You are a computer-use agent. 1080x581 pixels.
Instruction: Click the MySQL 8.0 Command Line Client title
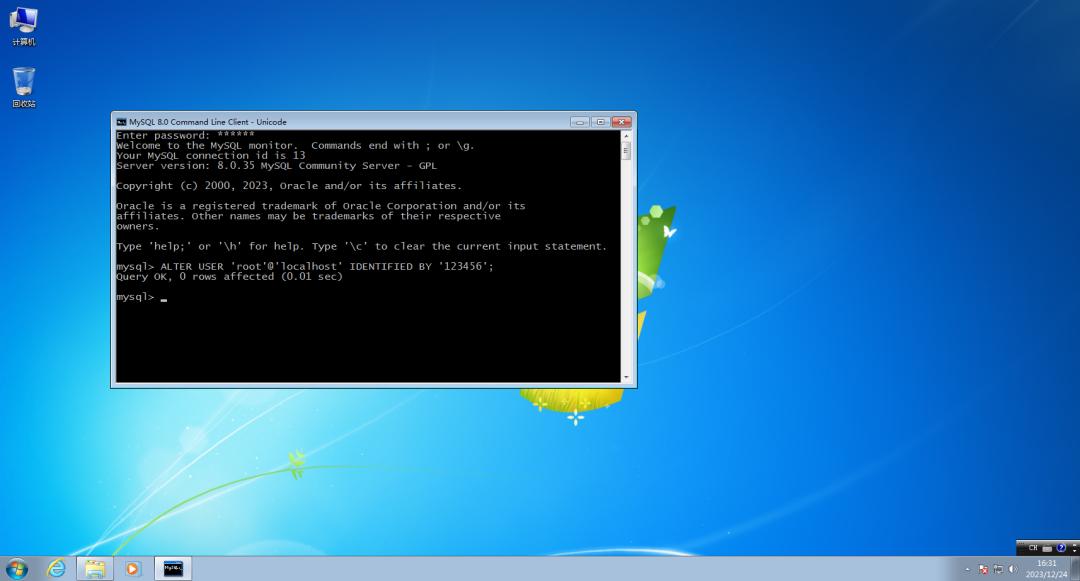(x=208, y=122)
